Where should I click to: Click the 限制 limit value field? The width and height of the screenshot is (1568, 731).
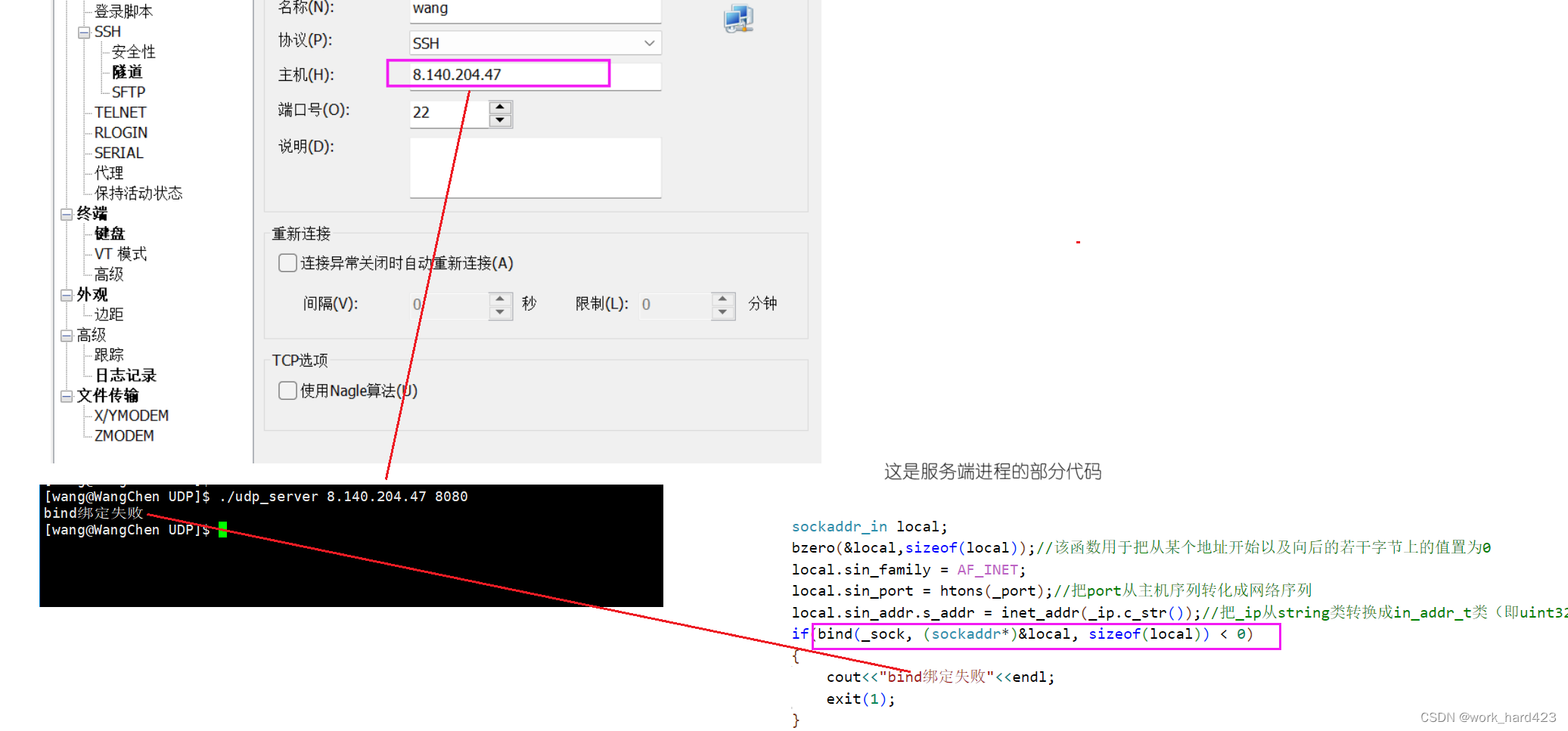coord(675,305)
